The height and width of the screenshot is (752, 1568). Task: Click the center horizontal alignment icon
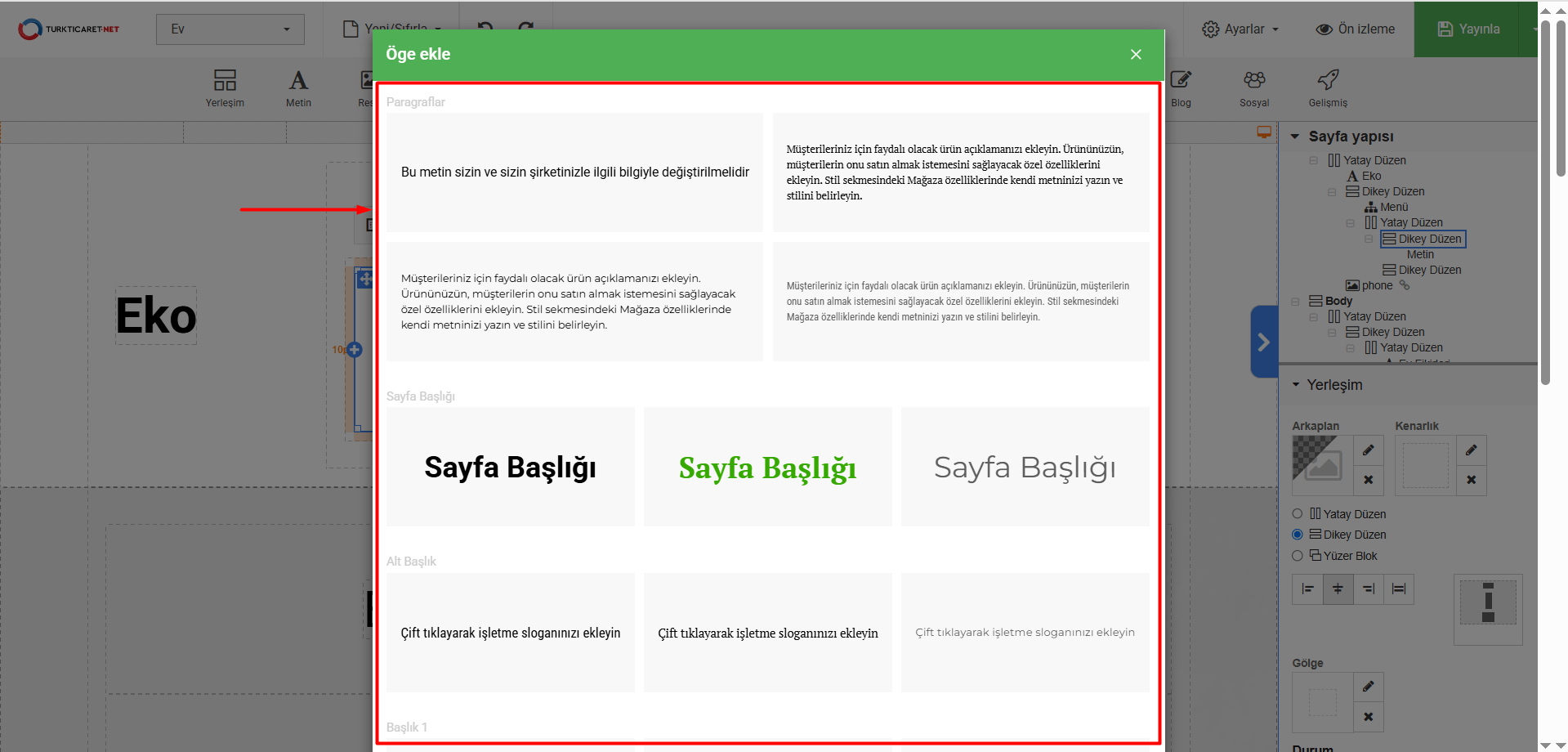point(1338,589)
